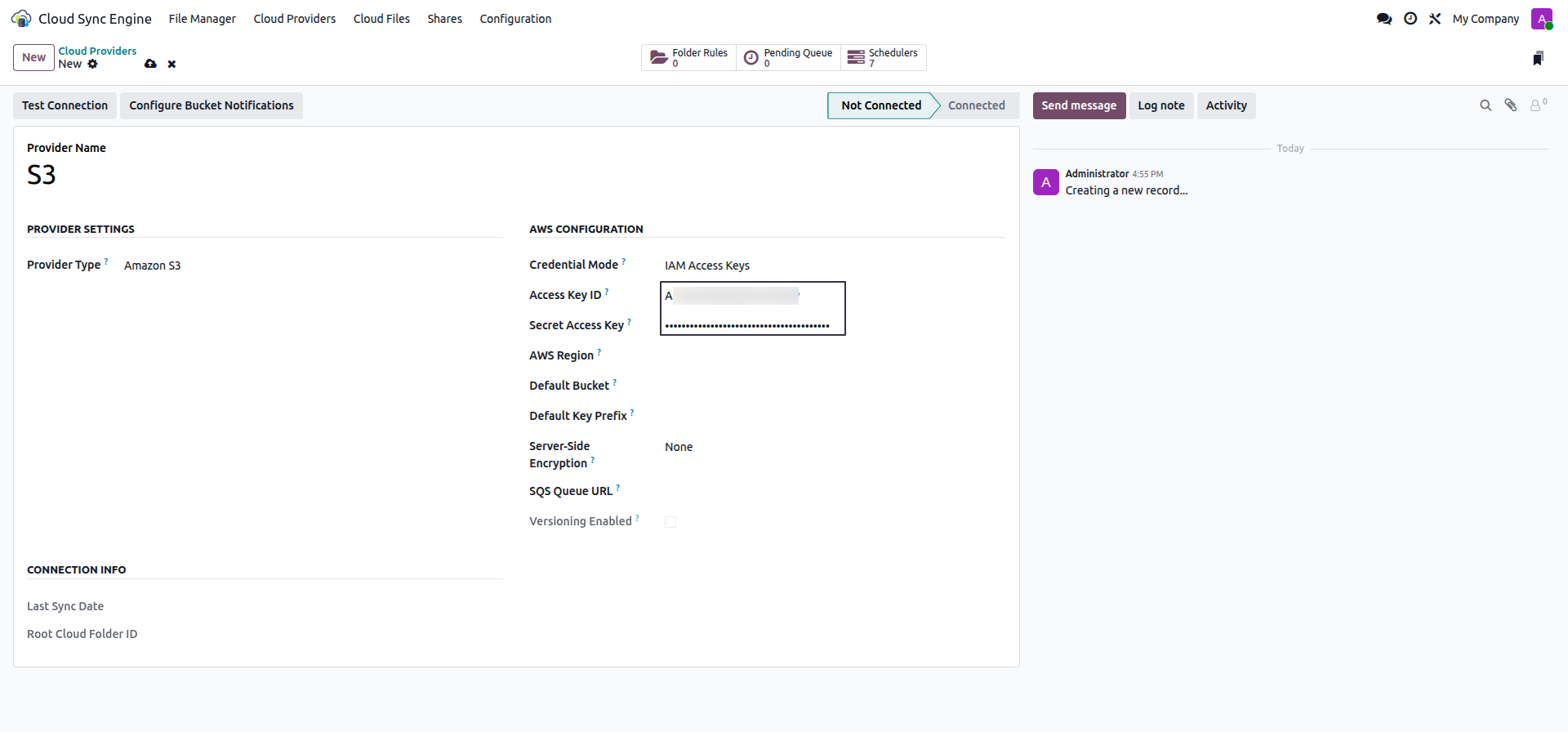1568x732 pixels.
Task: Open Schedulers stat button
Action: pyautogui.click(x=883, y=57)
